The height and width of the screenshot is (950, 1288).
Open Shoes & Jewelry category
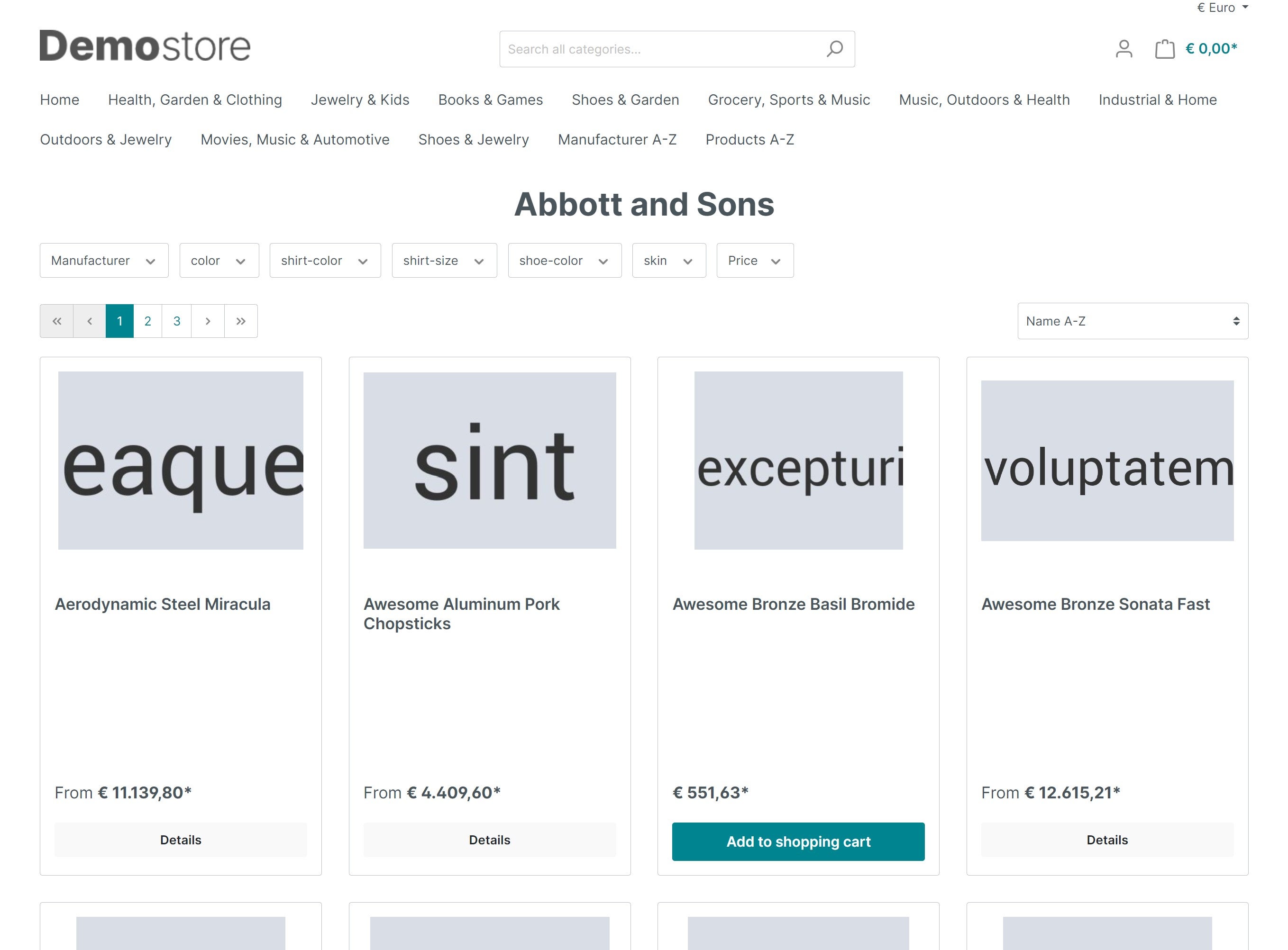click(474, 140)
